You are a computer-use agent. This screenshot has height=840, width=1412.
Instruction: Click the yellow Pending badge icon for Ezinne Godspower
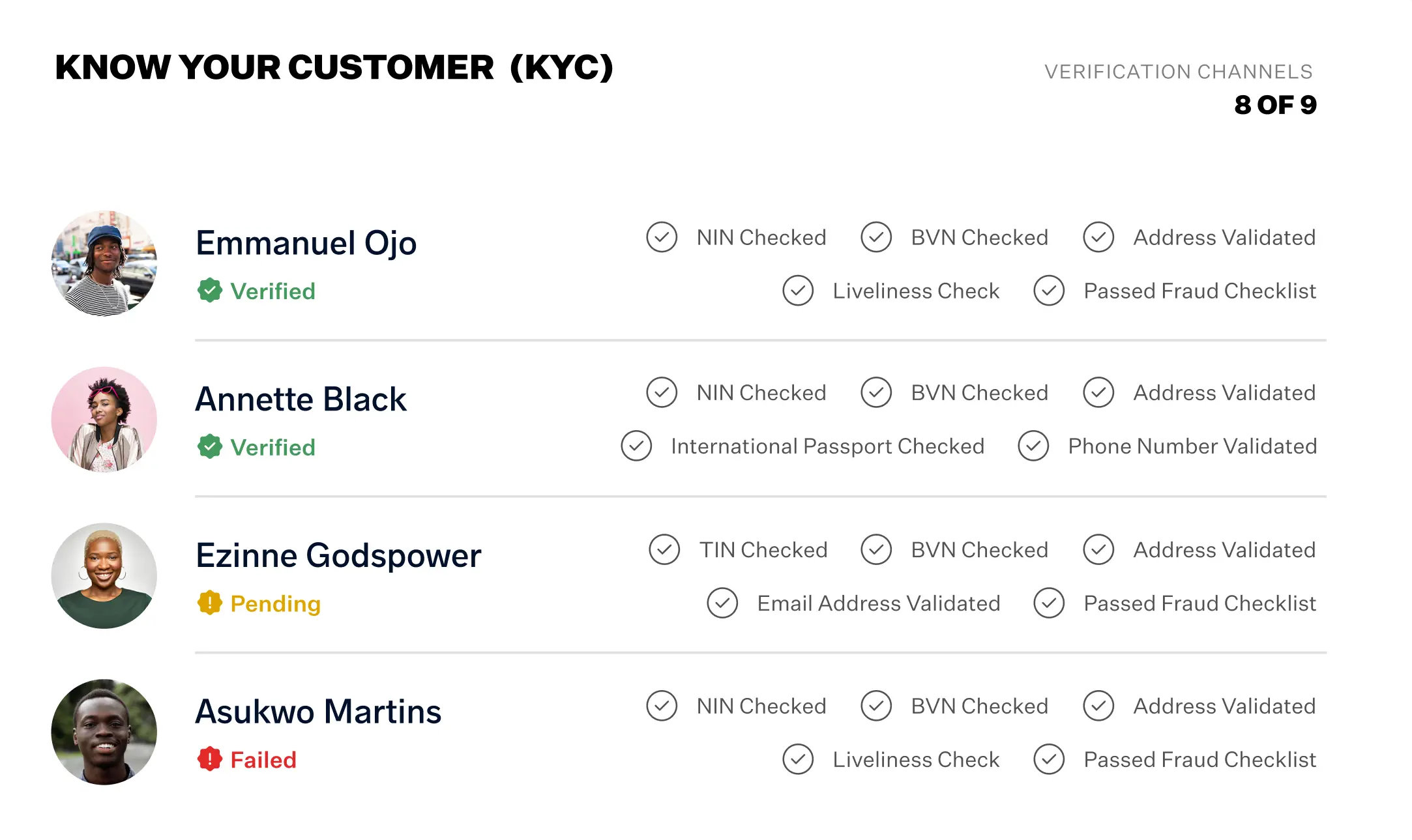tap(210, 603)
